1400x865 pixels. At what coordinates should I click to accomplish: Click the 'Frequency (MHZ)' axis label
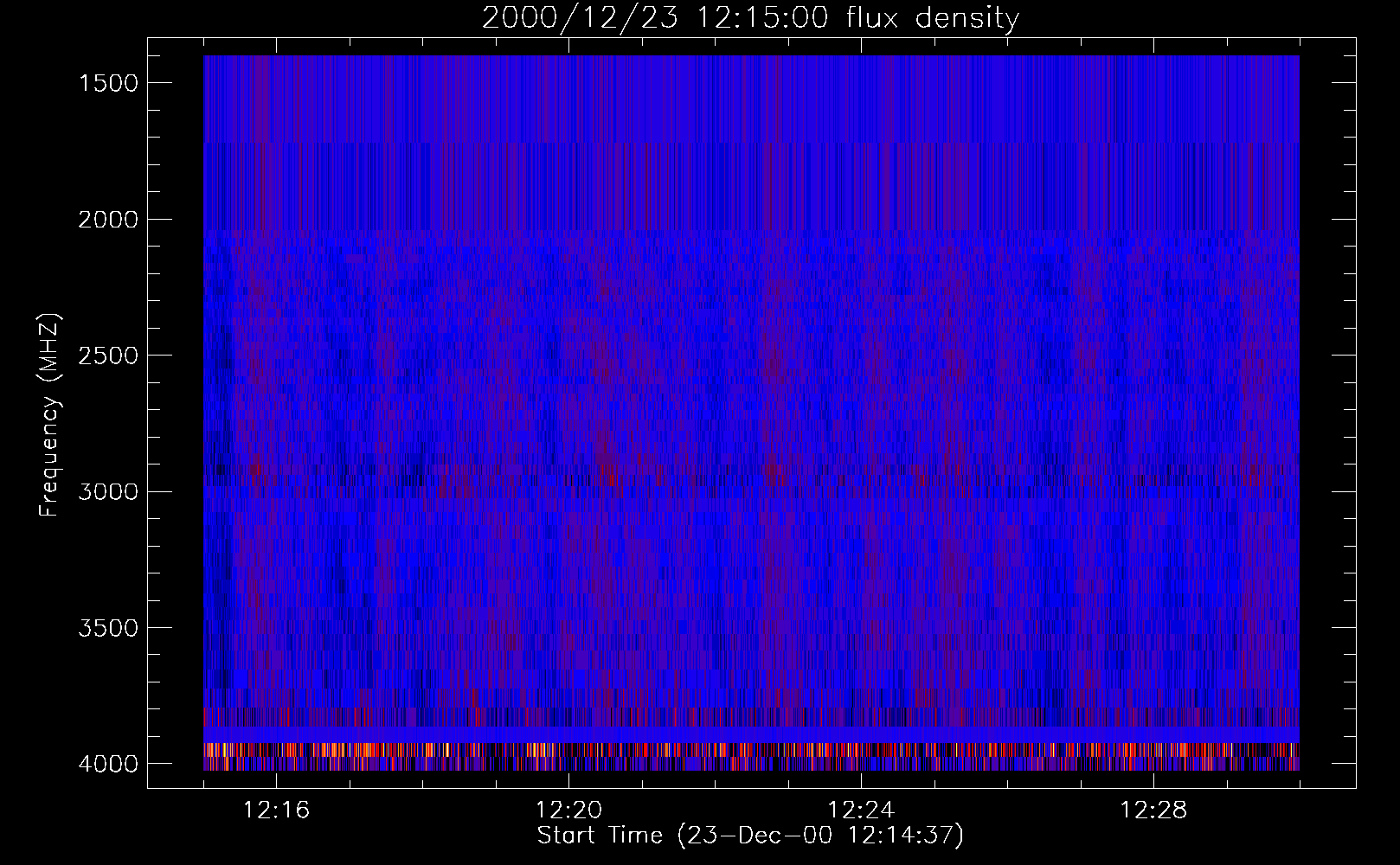click(50, 414)
